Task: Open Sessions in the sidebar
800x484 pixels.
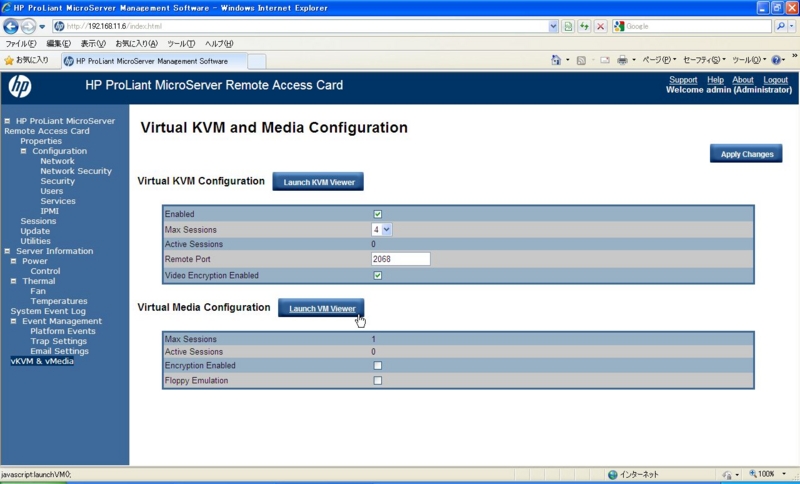Action: coord(38,221)
